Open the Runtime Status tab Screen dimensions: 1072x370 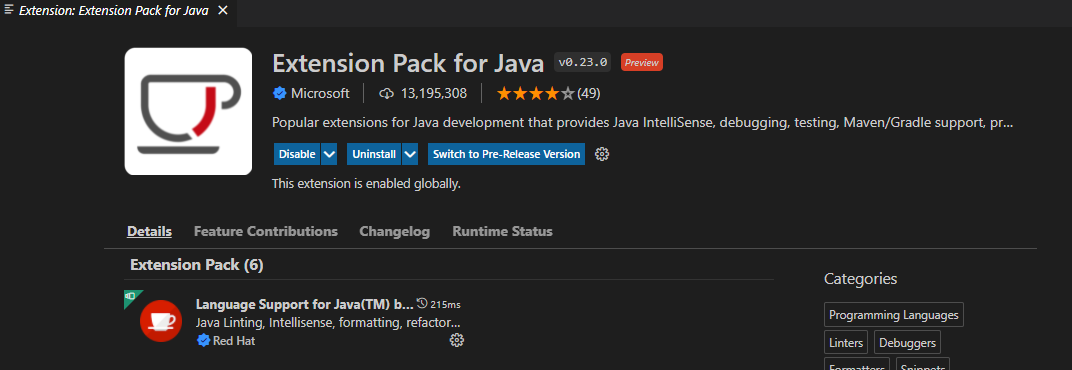point(502,231)
